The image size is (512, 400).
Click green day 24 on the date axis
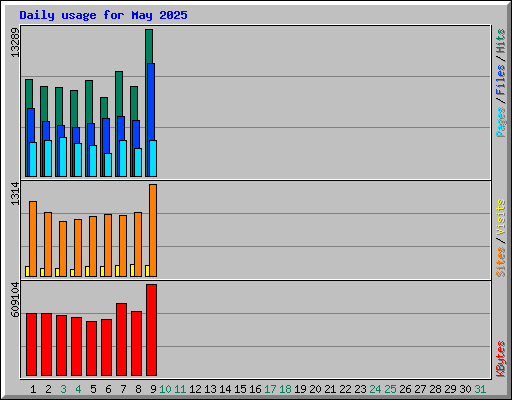click(375, 389)
